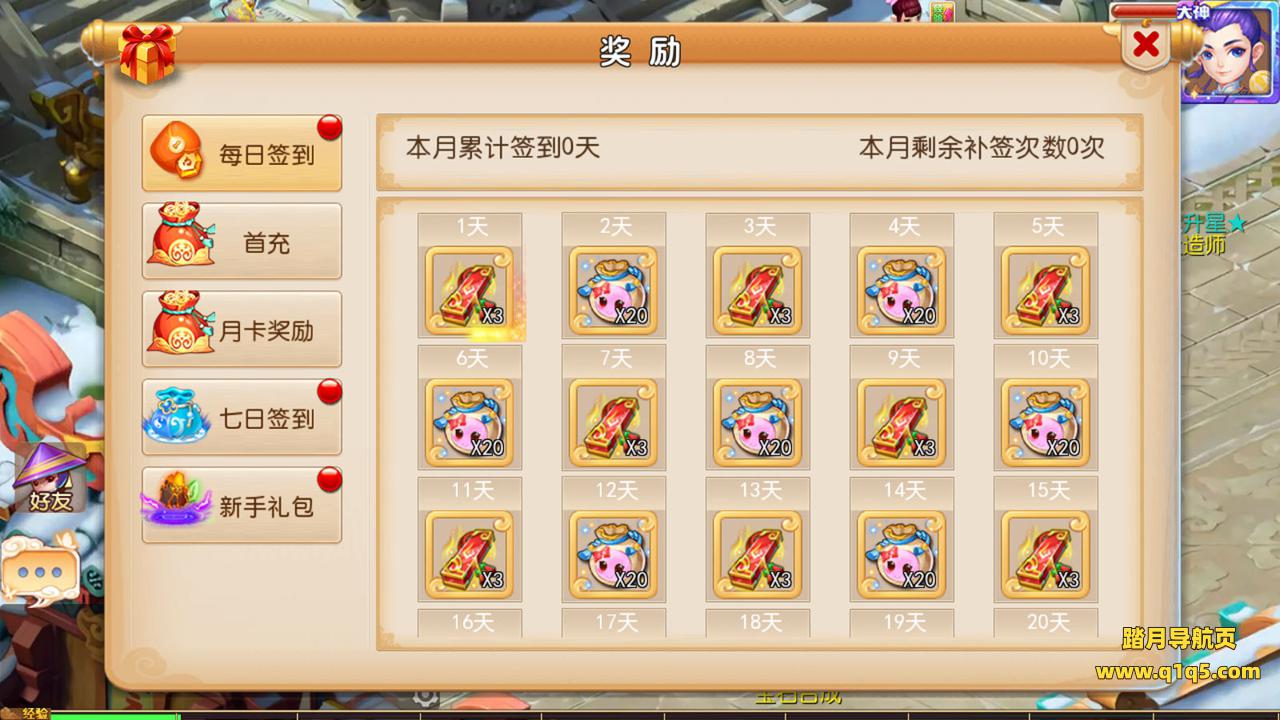Open the 新手礼包 newbie gift tab

point(242,505)
